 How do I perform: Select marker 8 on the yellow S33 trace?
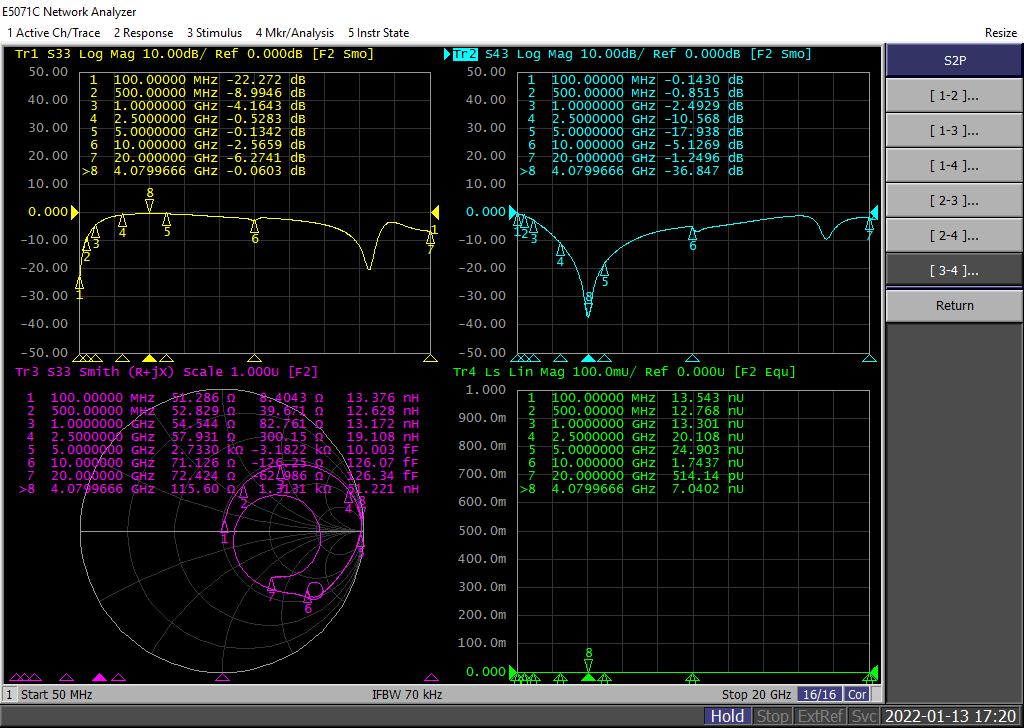coord(150,204)
